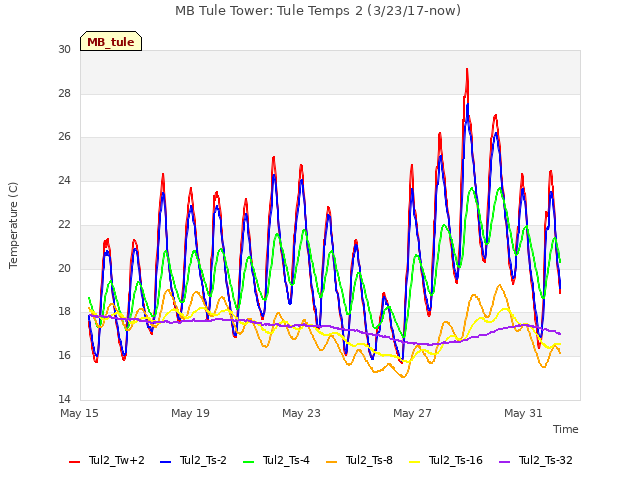This screenshot has width=640, height=480.
Task: Click the Time axis label
Action: click(566, 429)
